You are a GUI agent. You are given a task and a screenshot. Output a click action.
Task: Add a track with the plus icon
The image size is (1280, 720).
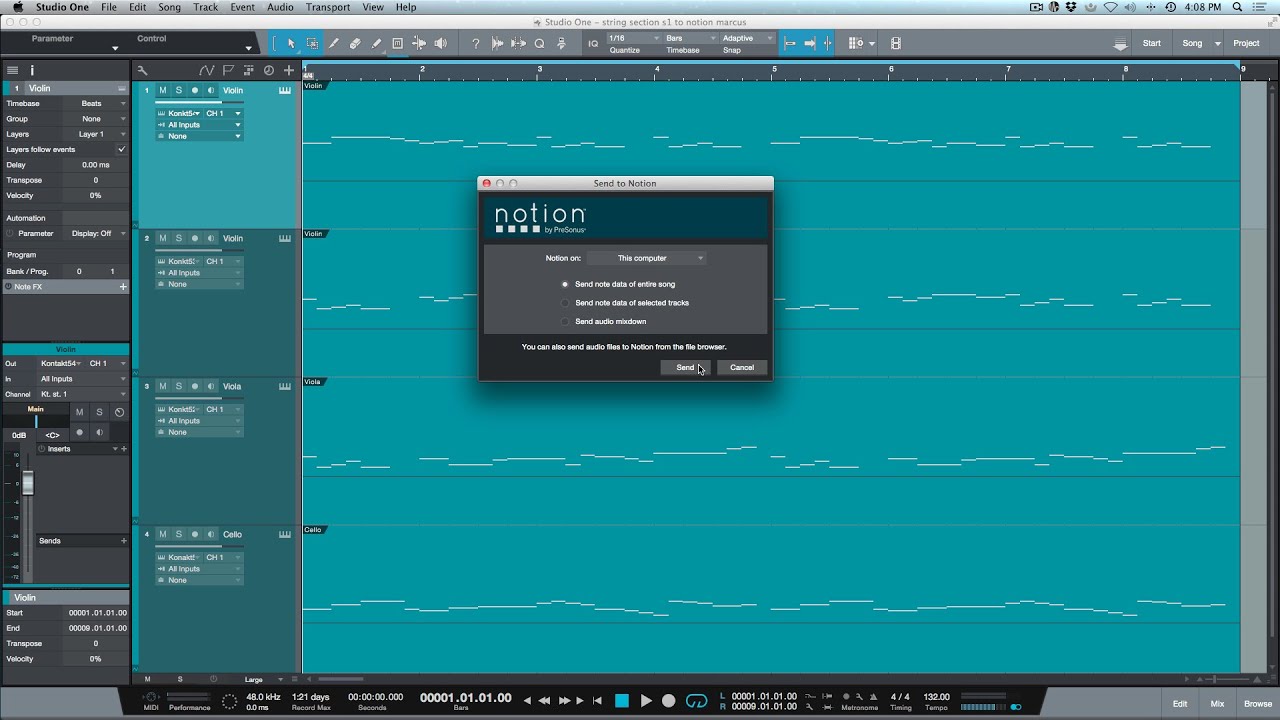pyautogui.click(x=289, y=70)
